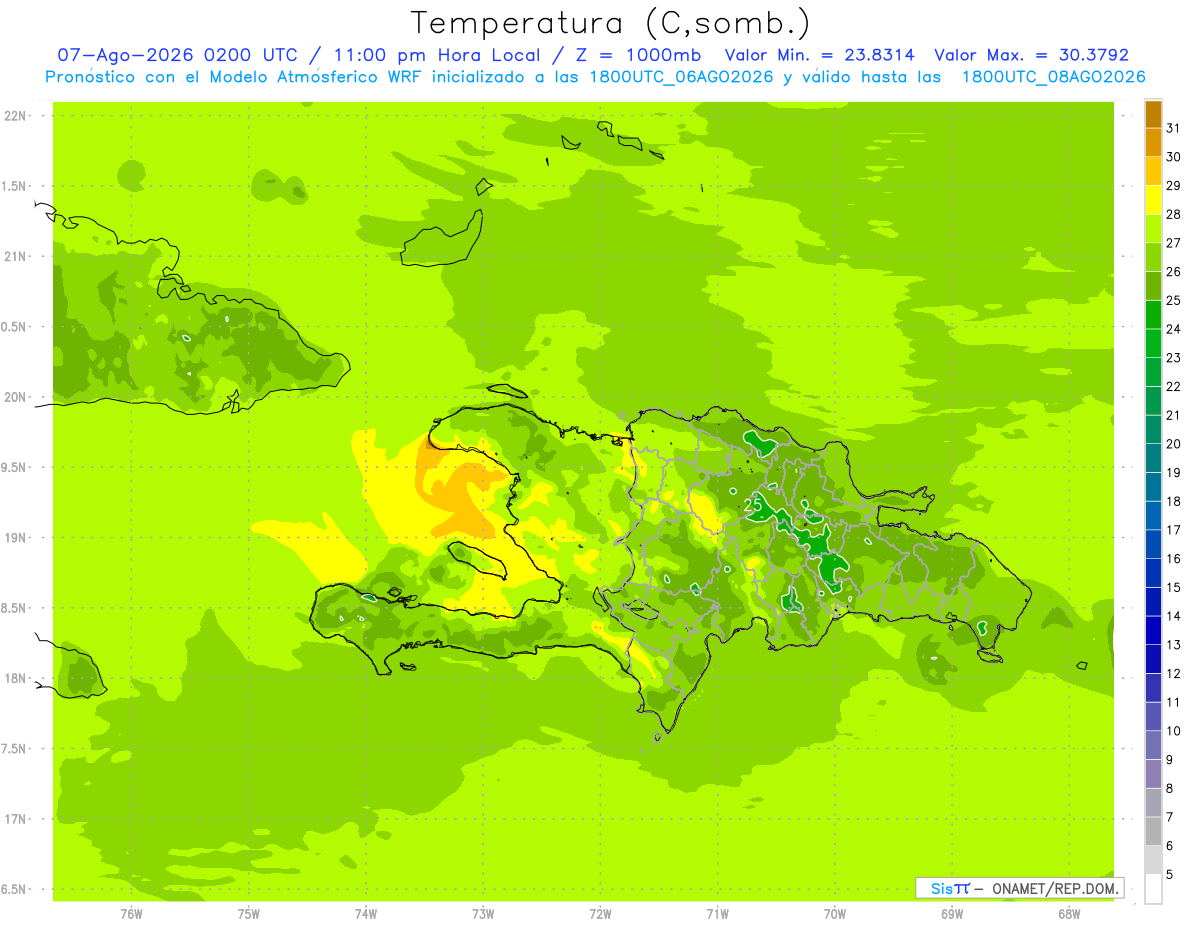The image size is (1200, 927).
Task: Click the 75W longitude axis label
Action: pyautogui.click(x=248, y=914)
